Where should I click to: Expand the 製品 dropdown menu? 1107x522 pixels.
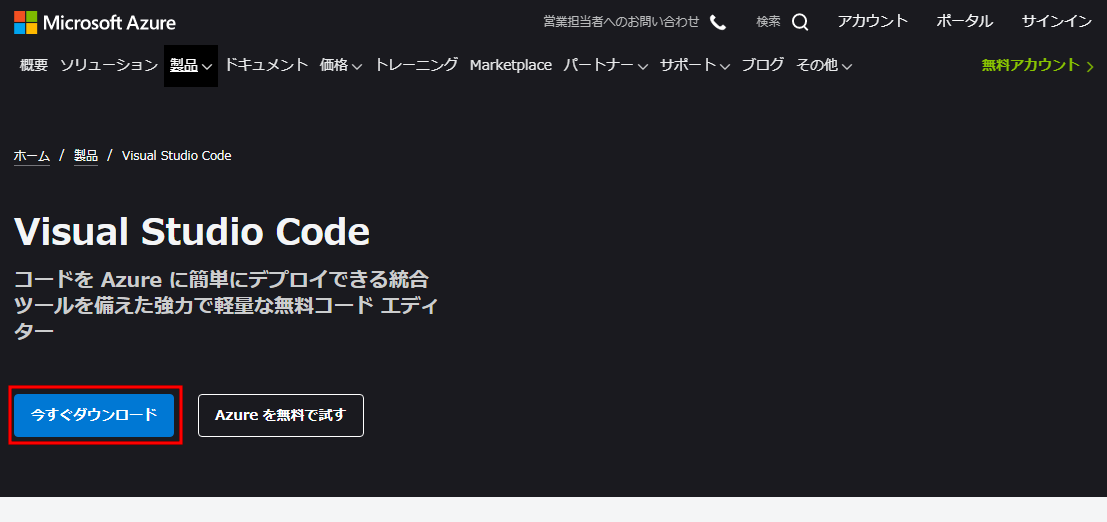tap(191, 66)
